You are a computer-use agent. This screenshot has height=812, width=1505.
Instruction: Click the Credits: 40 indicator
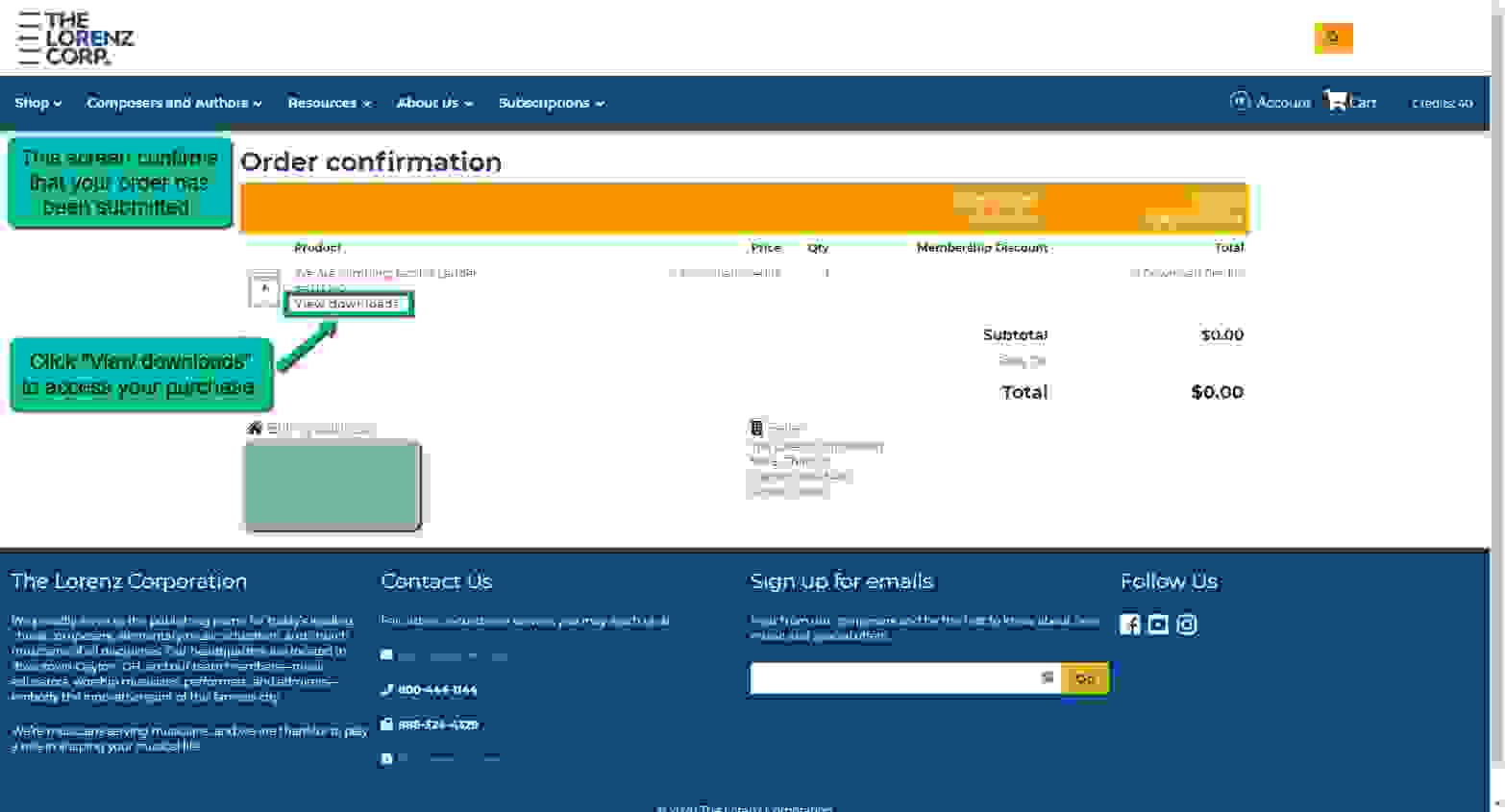point(1442,103)
